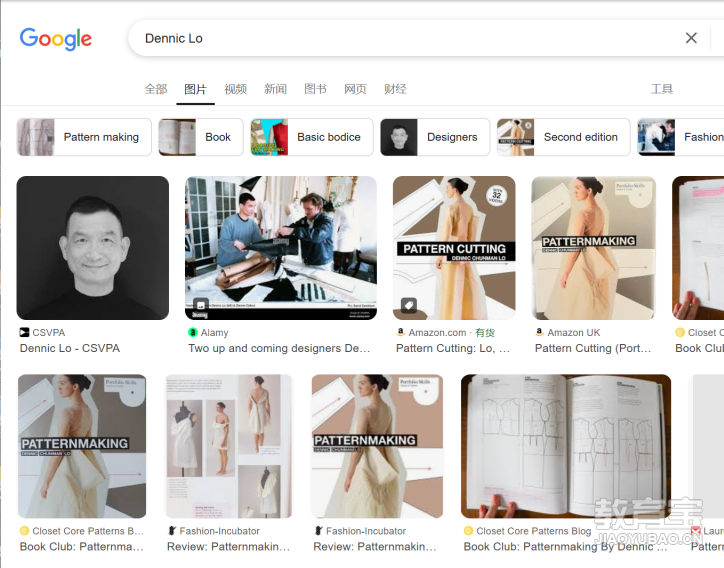Open the Alamy two designers photo
The width and height of the screenshot is (724, 568).
[x=281, y=248]
